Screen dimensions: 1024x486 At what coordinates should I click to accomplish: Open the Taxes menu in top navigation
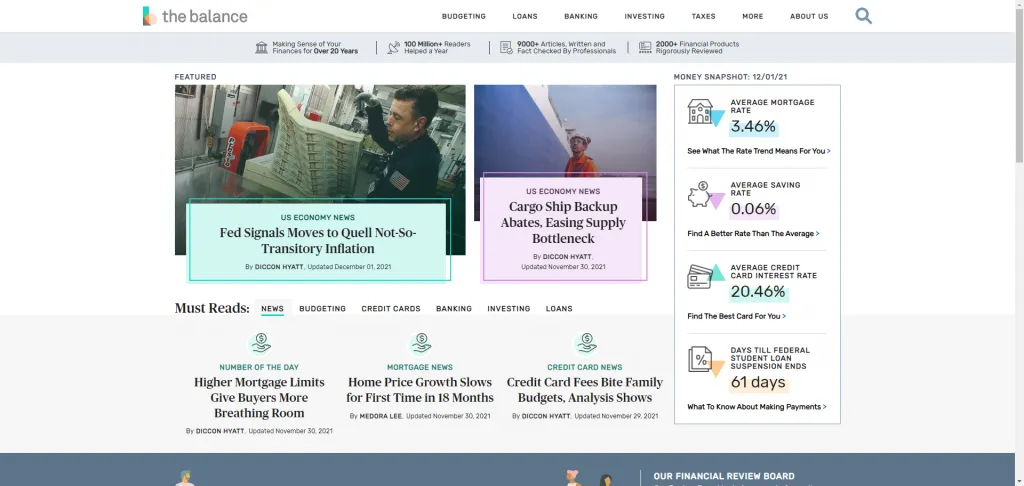pos(703,16)
